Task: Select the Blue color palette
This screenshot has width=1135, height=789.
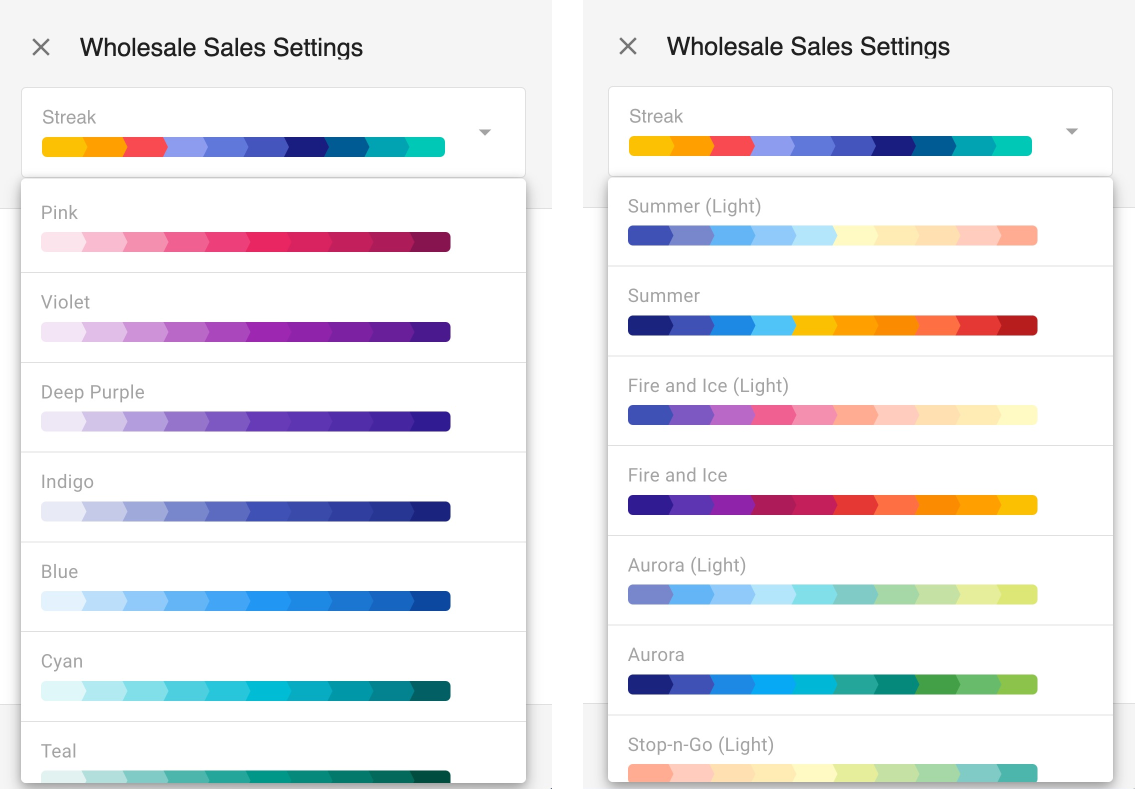Action: [x=246, y=588]
